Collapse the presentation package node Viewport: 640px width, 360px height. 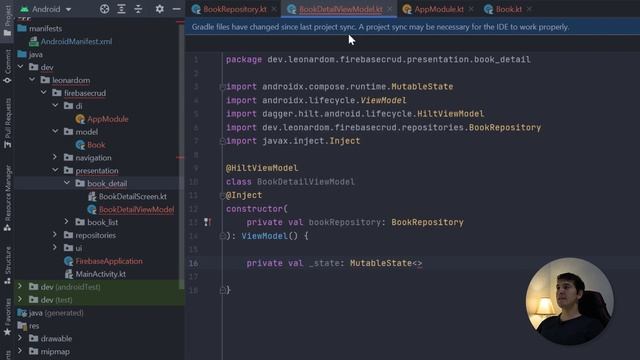coord(56,171)
